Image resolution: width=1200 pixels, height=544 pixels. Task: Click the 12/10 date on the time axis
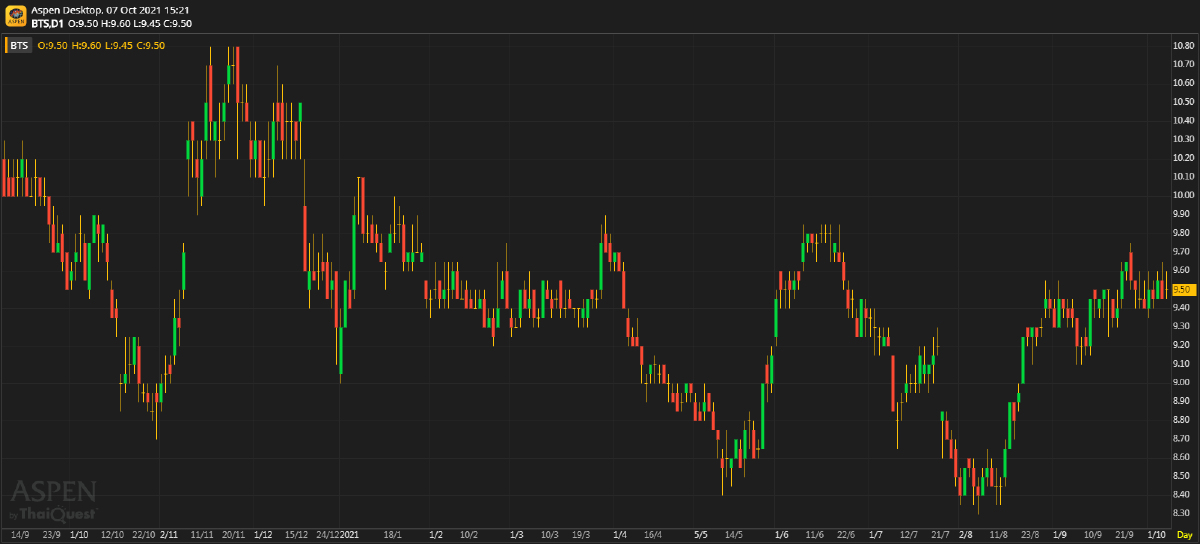[x=112, y=535]
